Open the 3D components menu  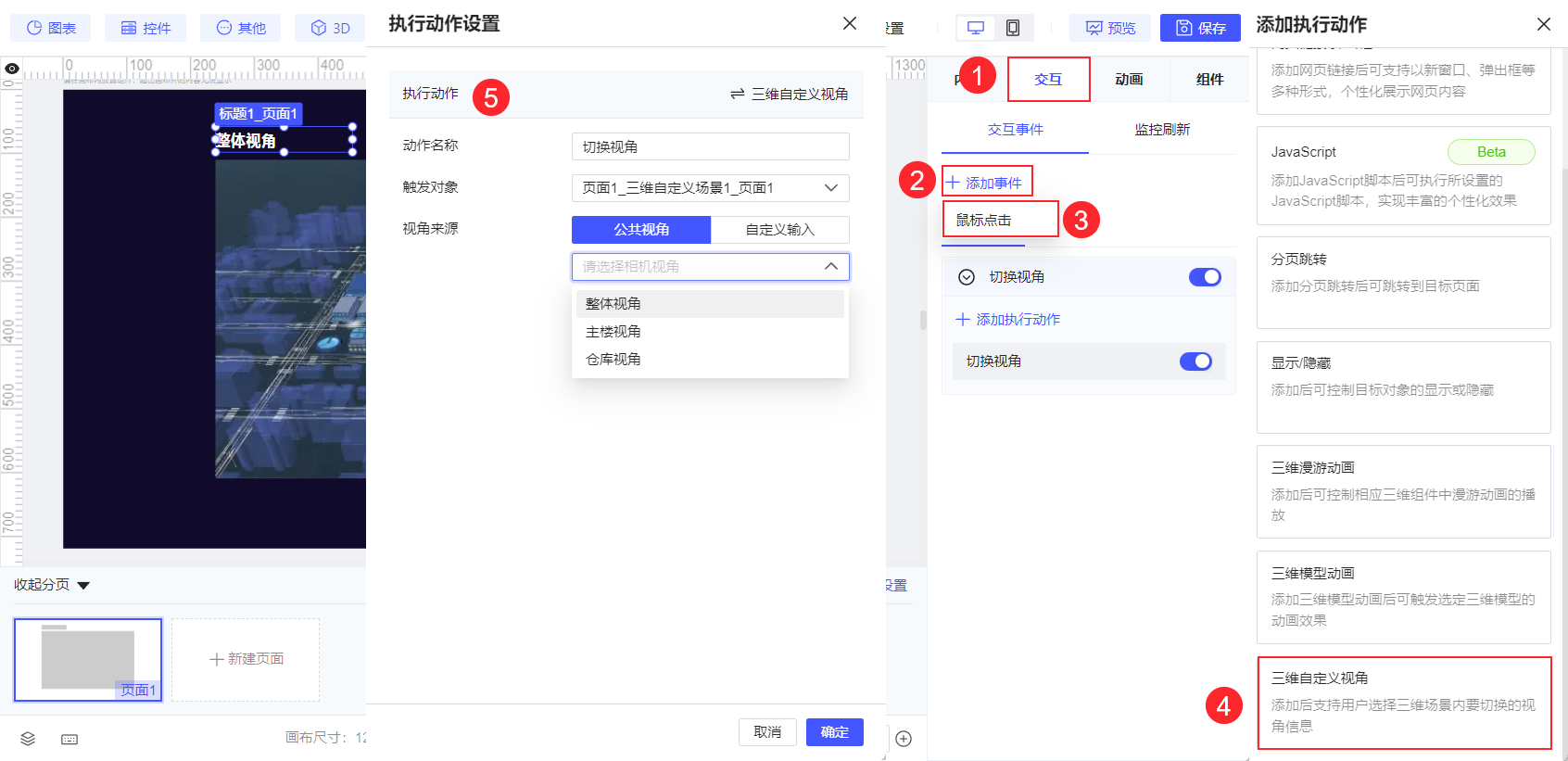tap(330, 28)
